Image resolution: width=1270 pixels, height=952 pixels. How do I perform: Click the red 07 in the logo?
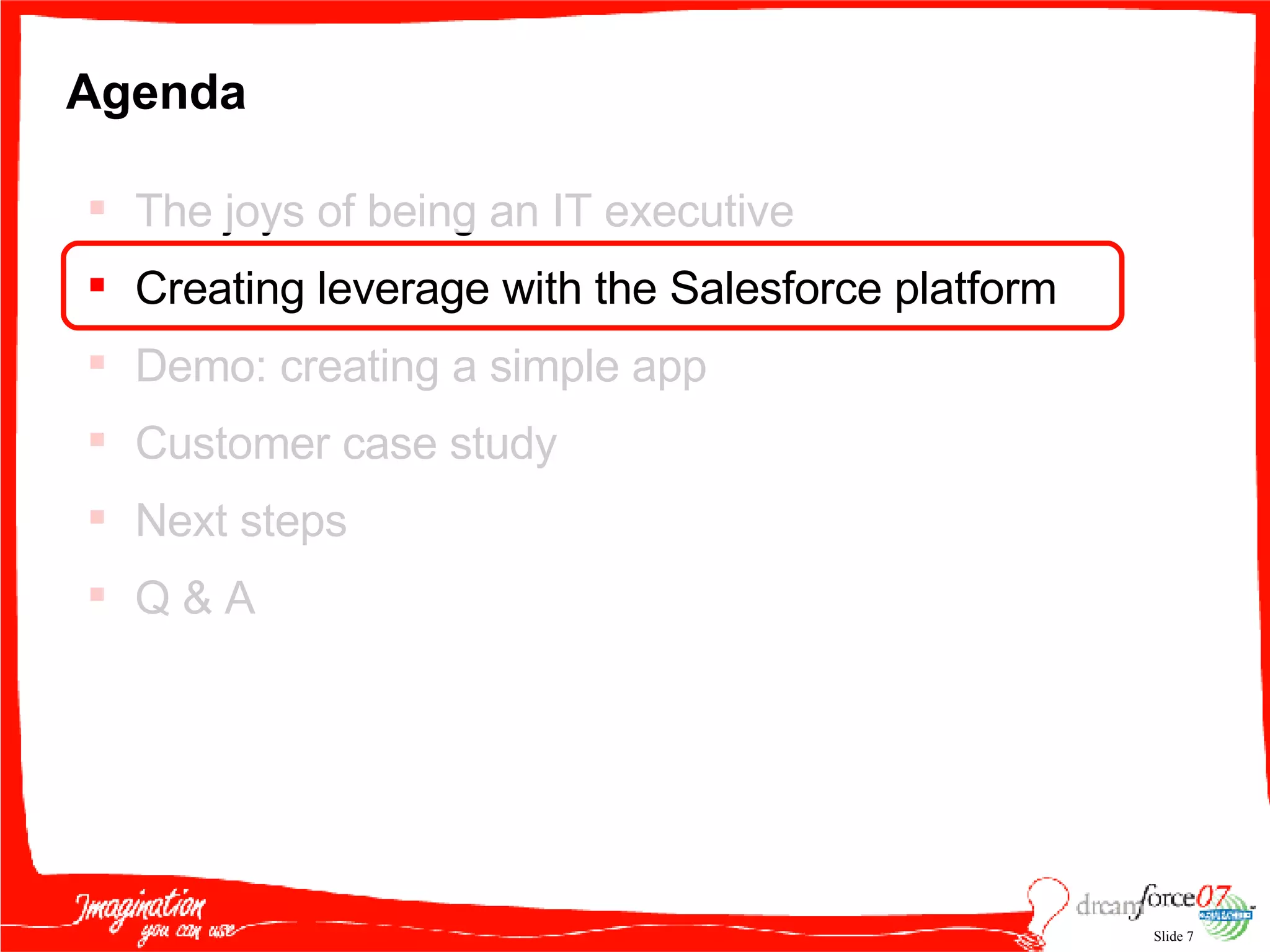click(1212, 896)
